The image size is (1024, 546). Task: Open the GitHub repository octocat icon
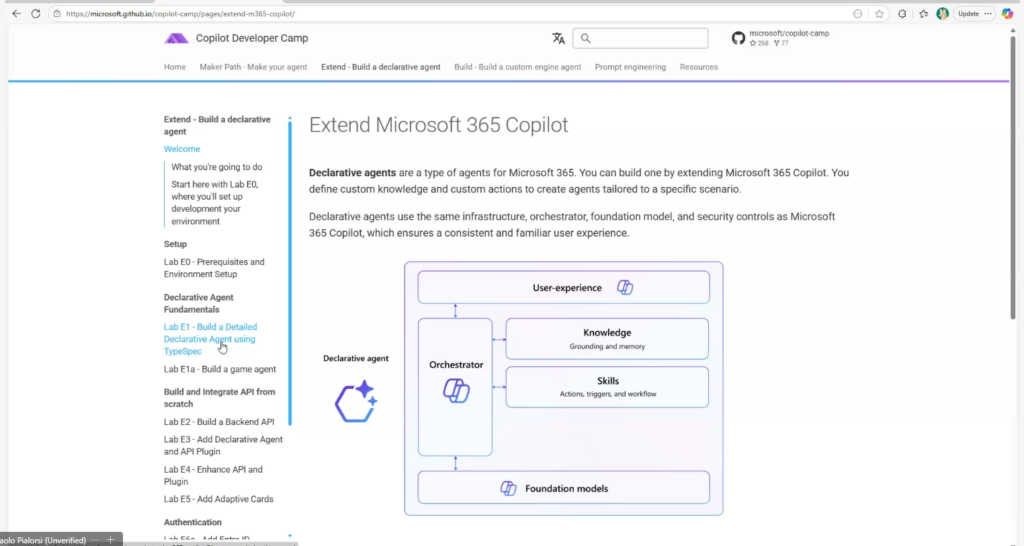(738, 38)
